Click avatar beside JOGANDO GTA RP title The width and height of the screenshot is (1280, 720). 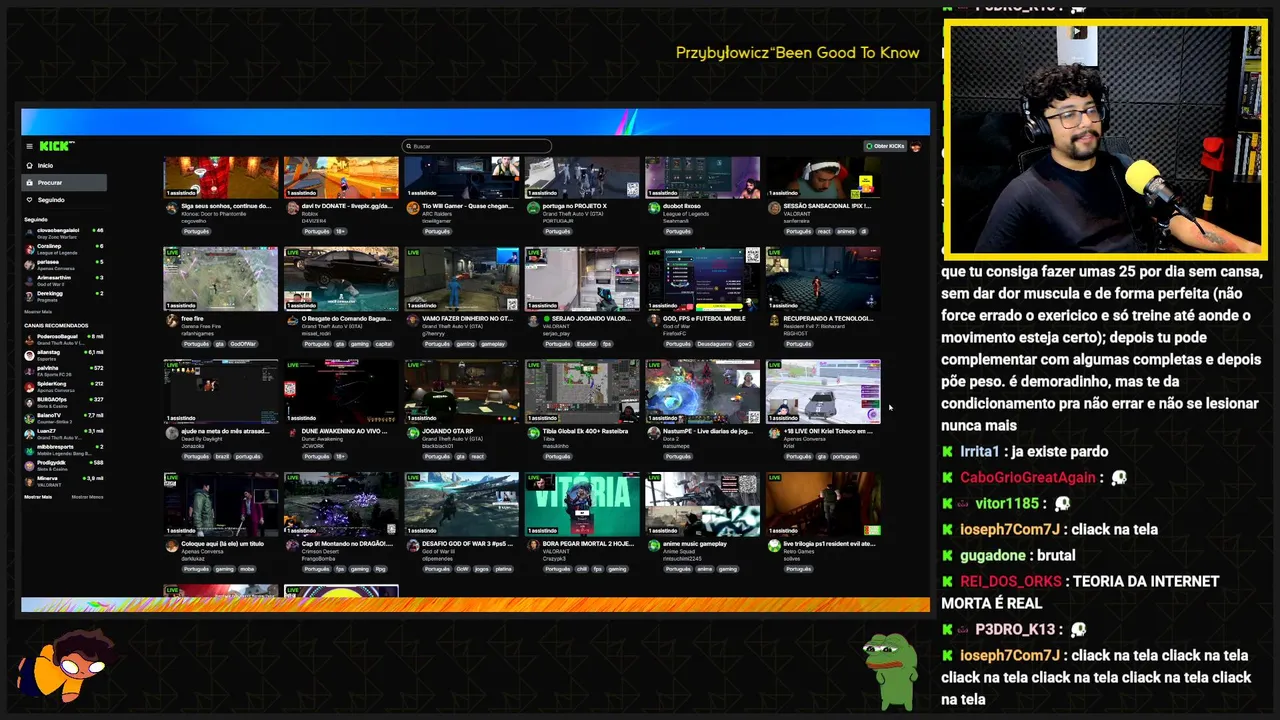413,434
